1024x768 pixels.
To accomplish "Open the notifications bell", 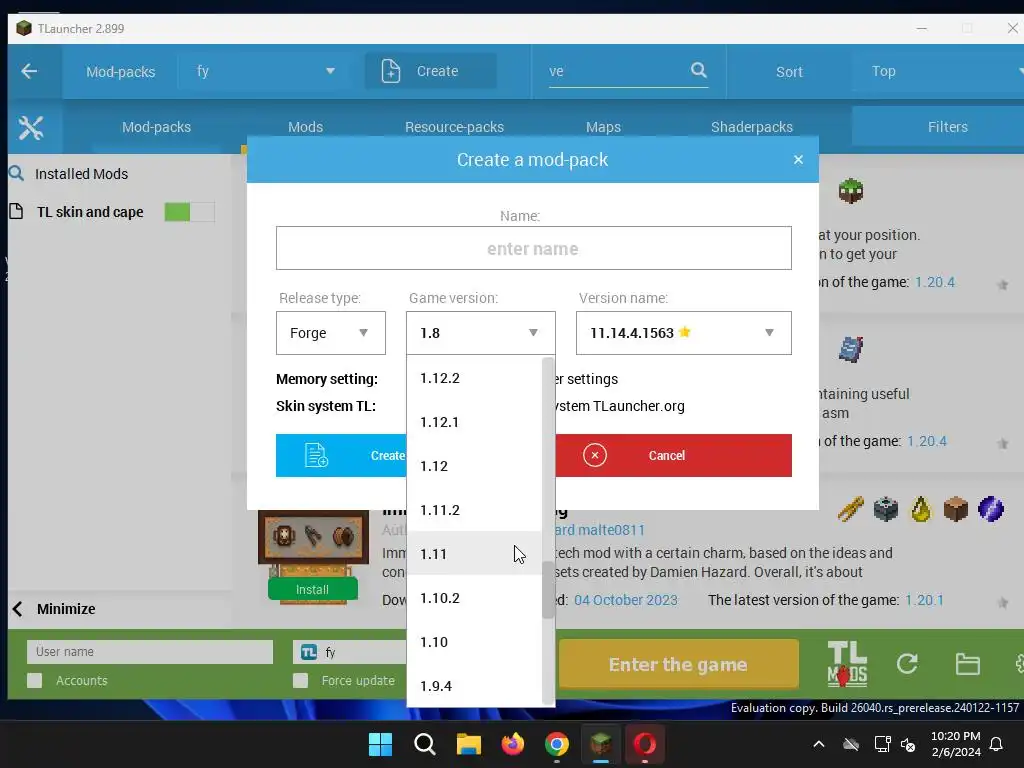I will point(997,744).
